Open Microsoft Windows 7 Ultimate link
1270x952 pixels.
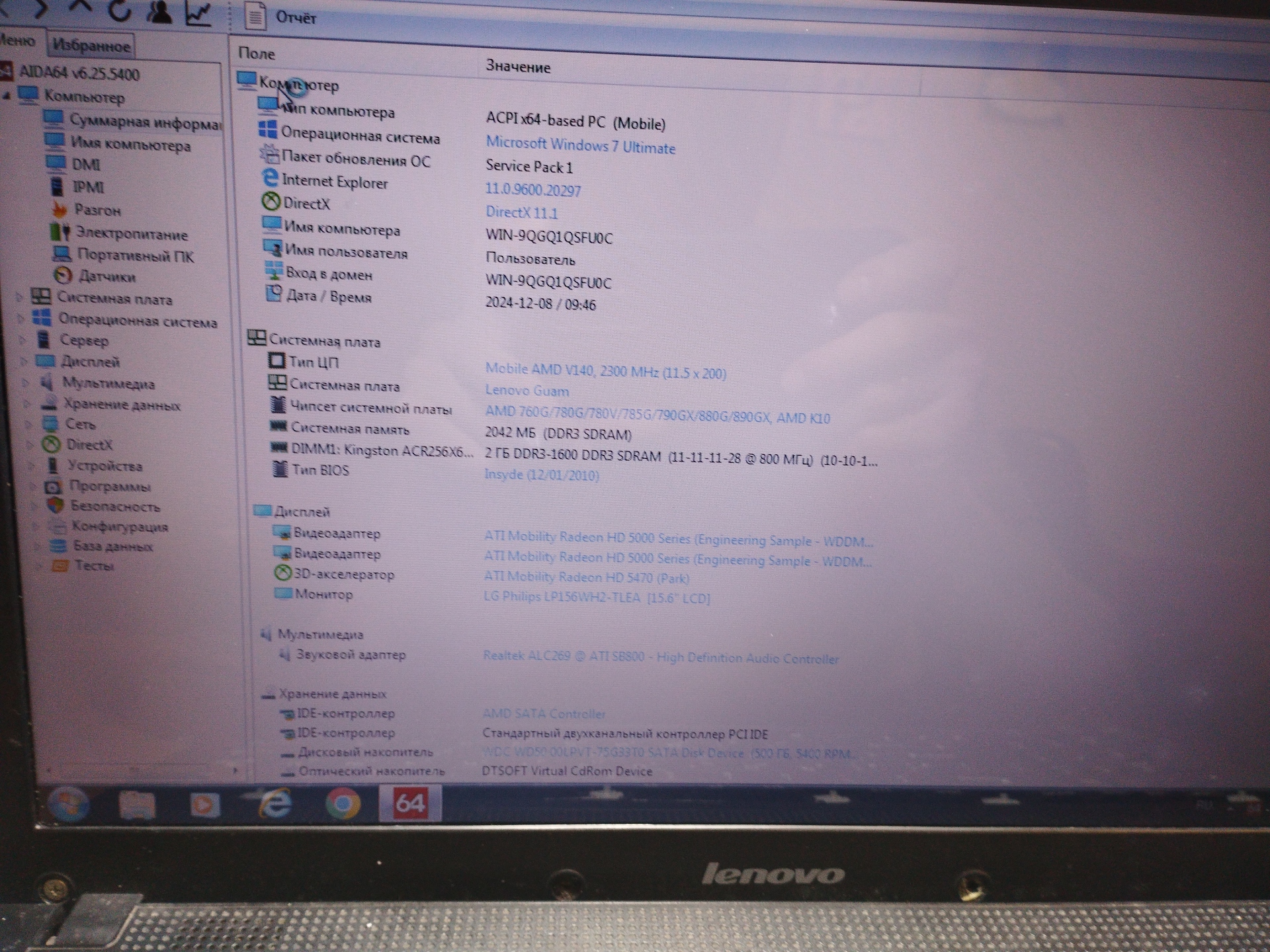coord(580,145)
